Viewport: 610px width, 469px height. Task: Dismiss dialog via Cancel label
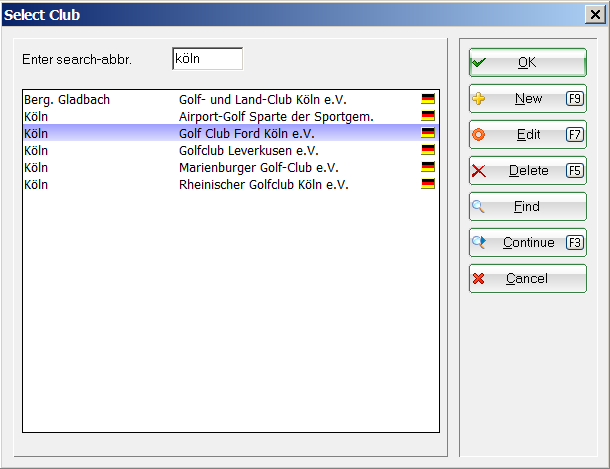pos(527,278)
